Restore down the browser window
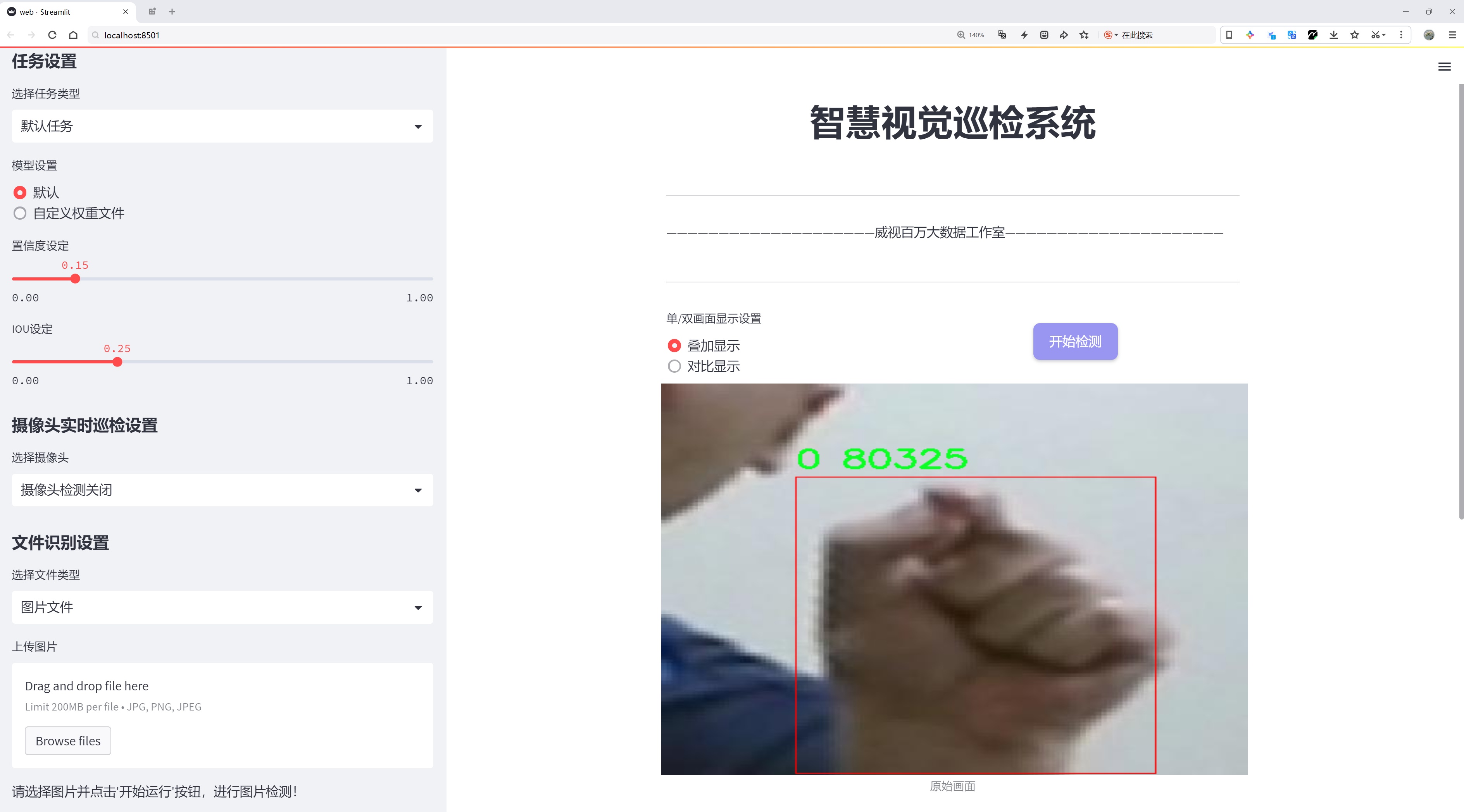The width and height of the screenshot is (1464, 812). (1429, 11)
